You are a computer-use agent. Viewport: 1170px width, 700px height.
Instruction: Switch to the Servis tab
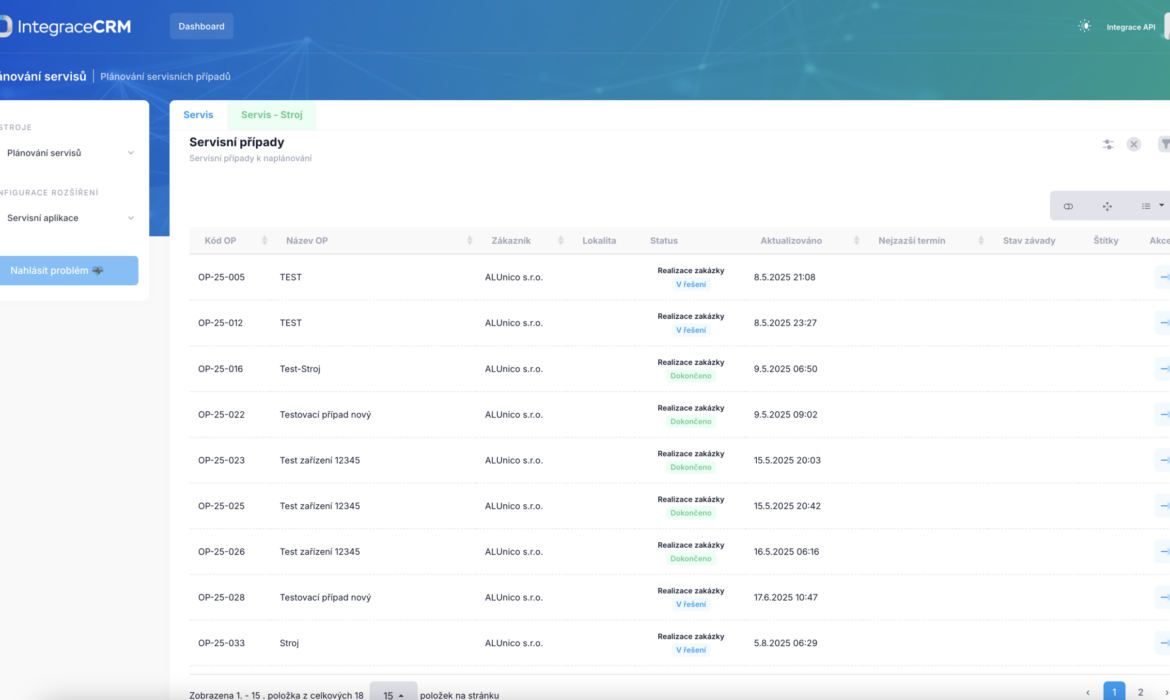198,115
